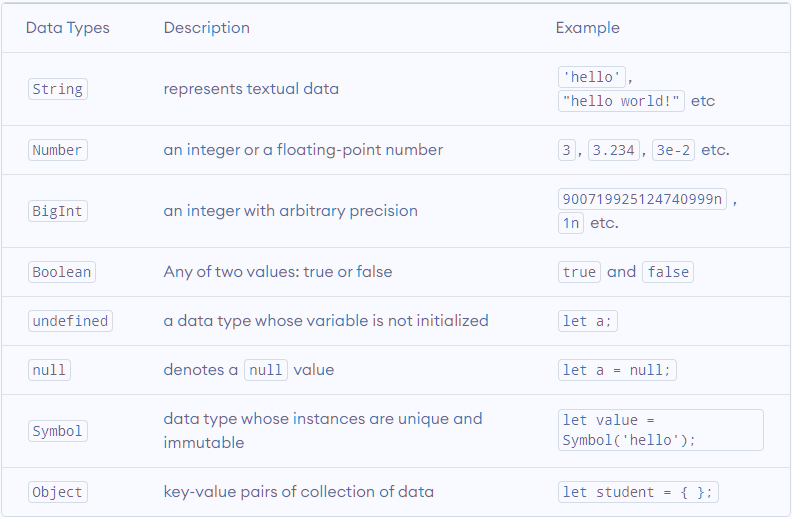
Task: Click the 3e-2 example snippet
Action: pos(673,150)
